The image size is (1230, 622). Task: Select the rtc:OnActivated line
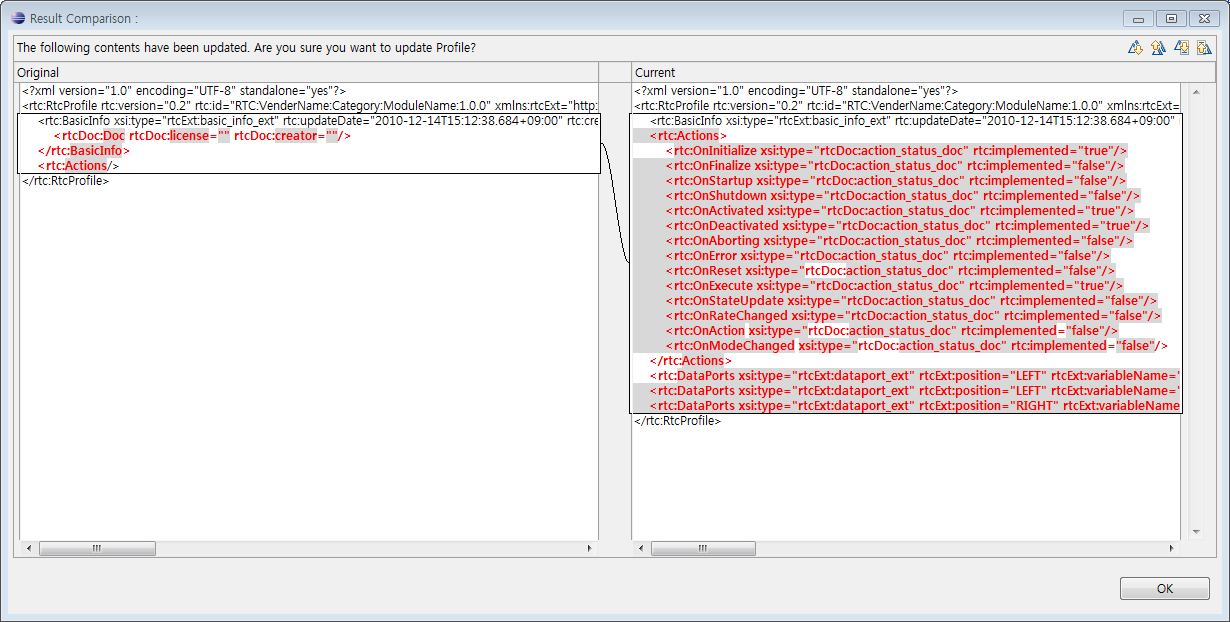pyautogui.click(x=900, y=211)
